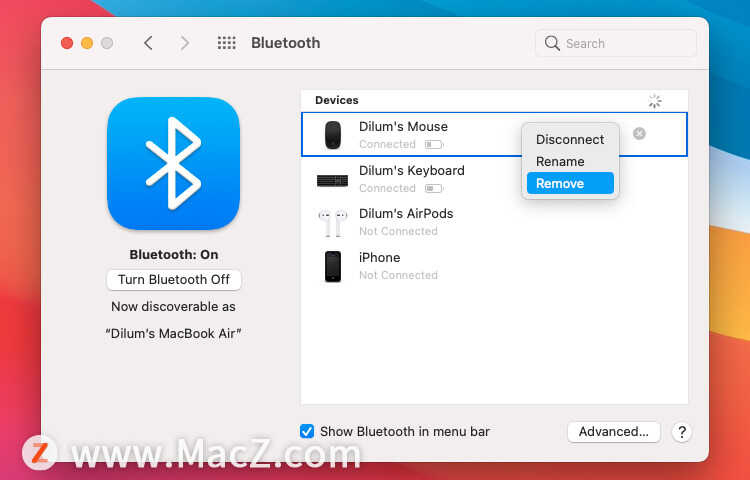The width and height of the screenshot is (750, 480).
Task: Choose Rename from the context menu
Action: [x=570, y=162]
